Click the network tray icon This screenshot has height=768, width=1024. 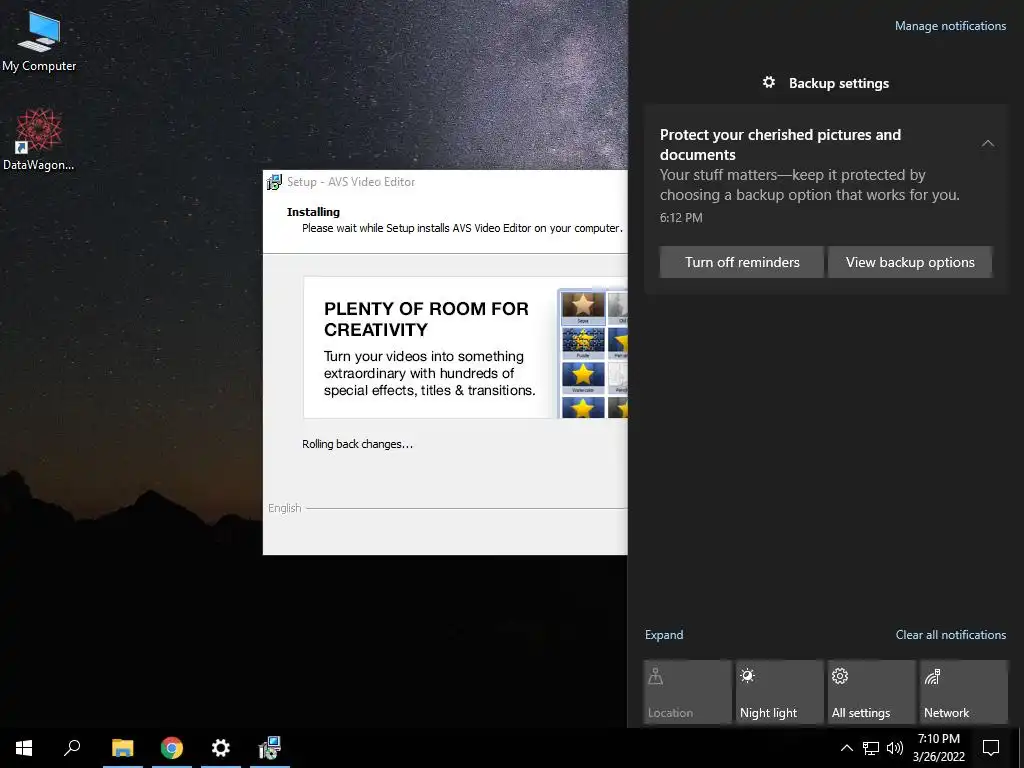tap(871, 748)
